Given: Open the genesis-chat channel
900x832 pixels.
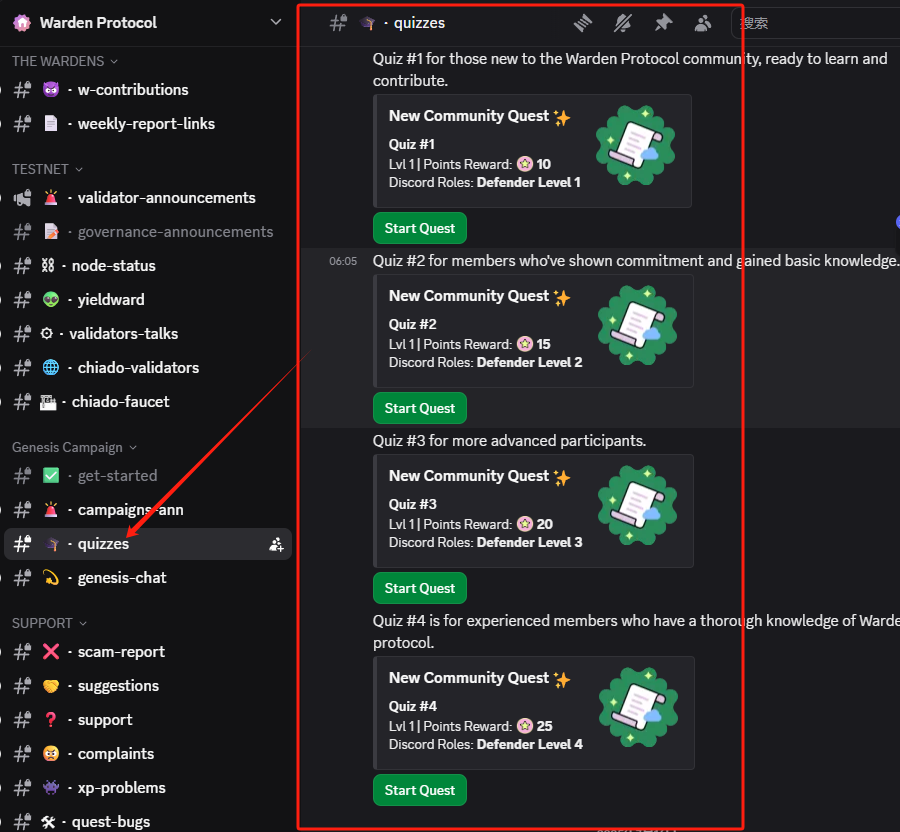Looking at the screenshot, I should click(121, 578).
